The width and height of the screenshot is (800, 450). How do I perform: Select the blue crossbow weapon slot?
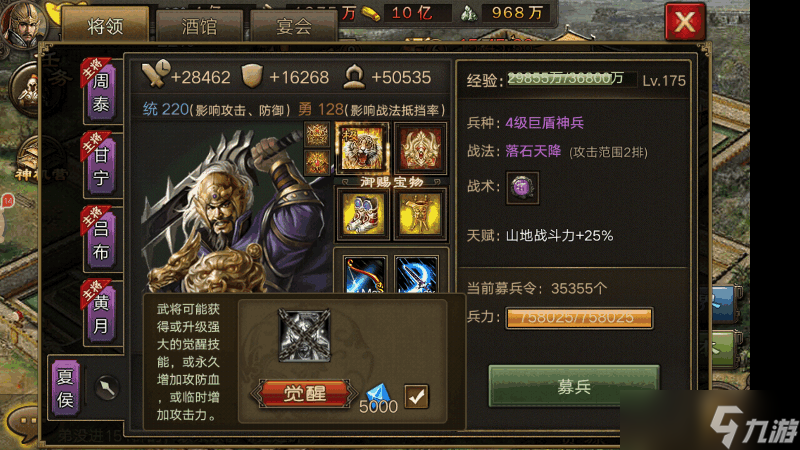click(417, 274)
